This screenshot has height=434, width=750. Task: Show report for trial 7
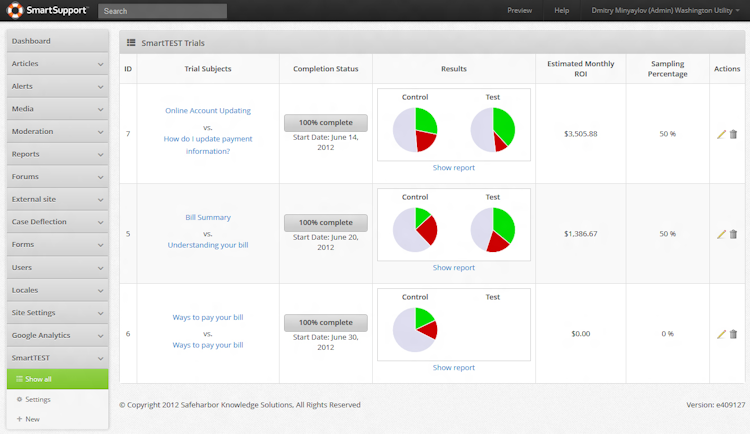(453, 167)
